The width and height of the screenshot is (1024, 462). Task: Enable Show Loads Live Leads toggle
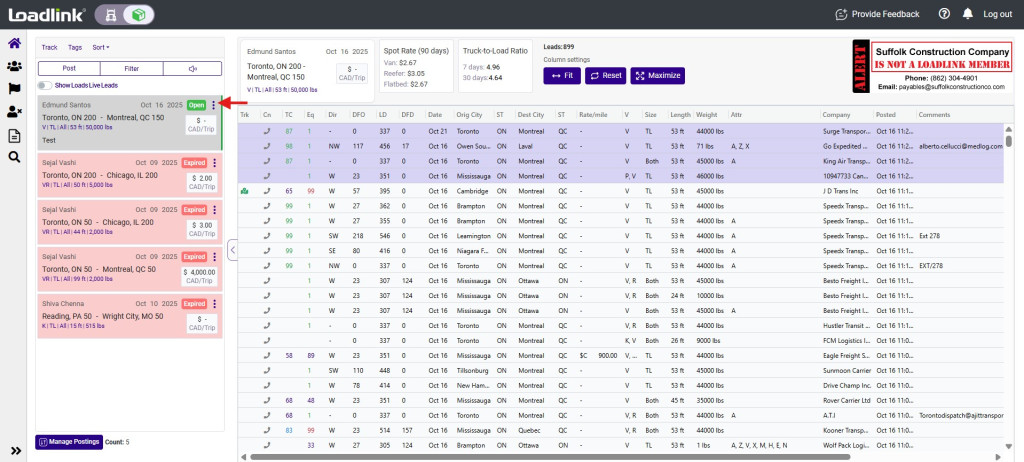pyautogui.click(x=45, y=86)
